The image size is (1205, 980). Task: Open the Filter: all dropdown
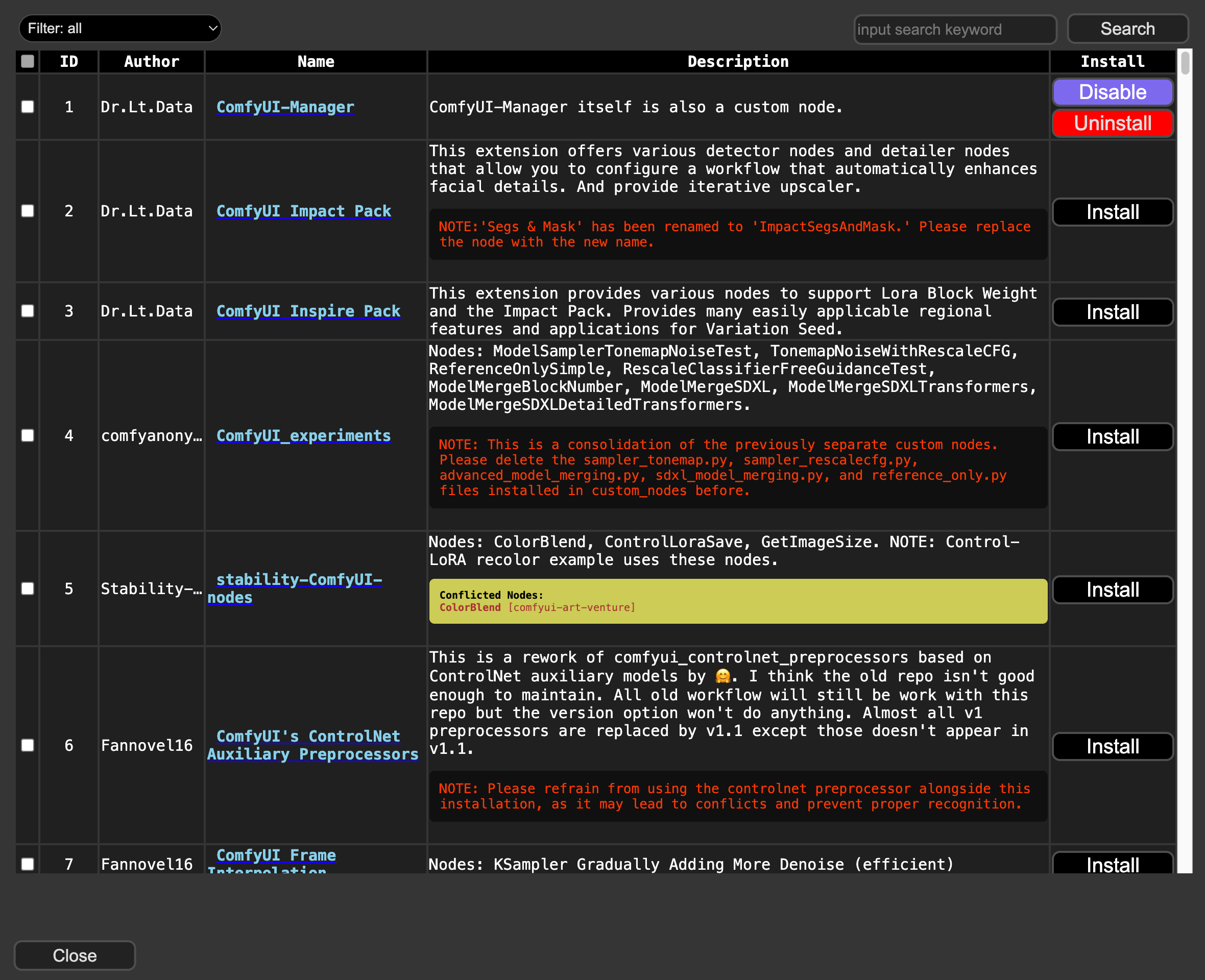click(x=119, y=28)
